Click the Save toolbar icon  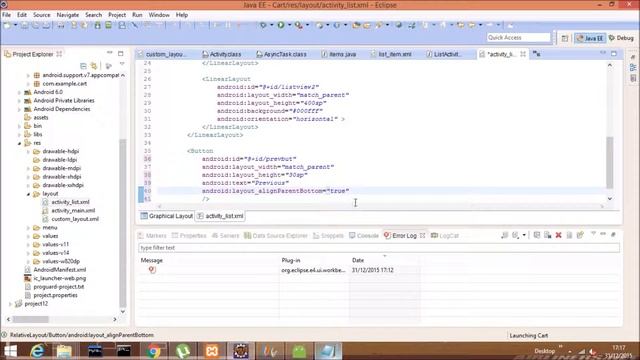pos(25,25)
